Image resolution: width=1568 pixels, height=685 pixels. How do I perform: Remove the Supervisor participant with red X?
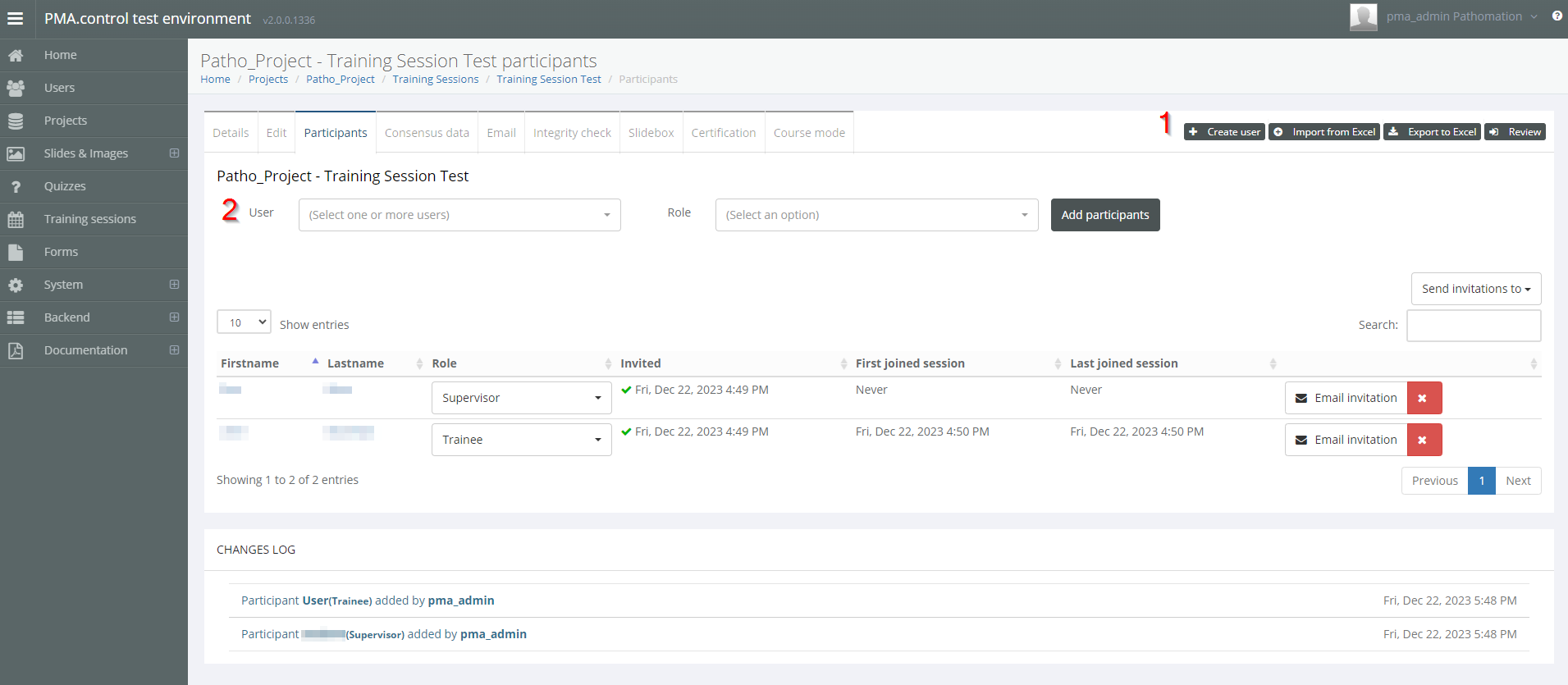[1424, 398]
